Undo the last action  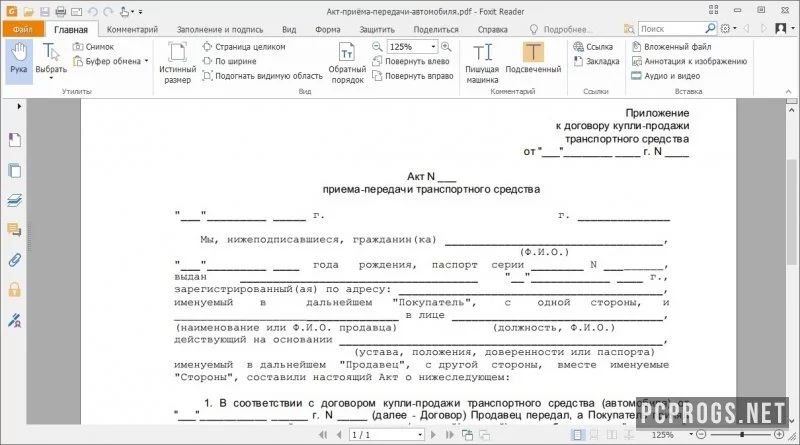(92, 11)
